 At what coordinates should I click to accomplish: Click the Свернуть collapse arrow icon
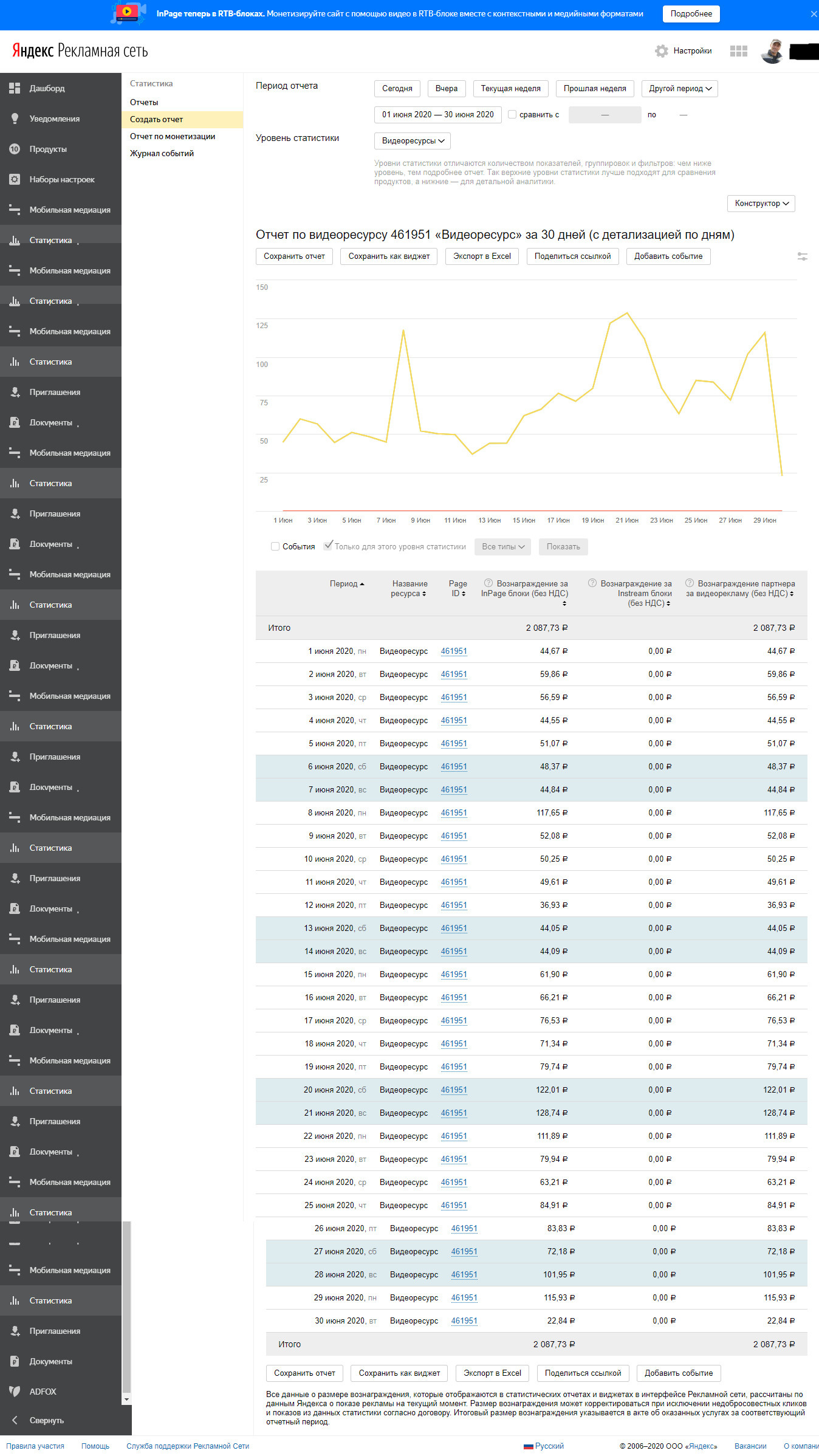click(x=15, y=1420)
